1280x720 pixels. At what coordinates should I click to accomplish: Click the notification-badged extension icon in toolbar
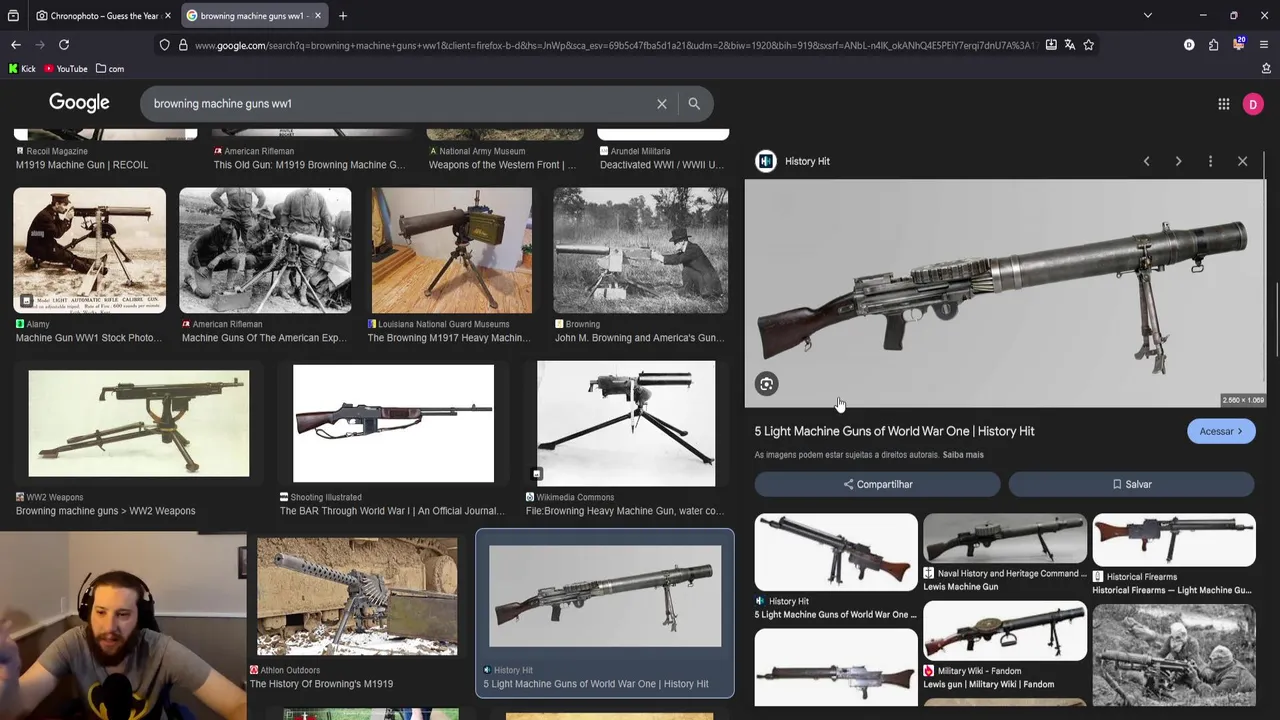click(1238, 44)
